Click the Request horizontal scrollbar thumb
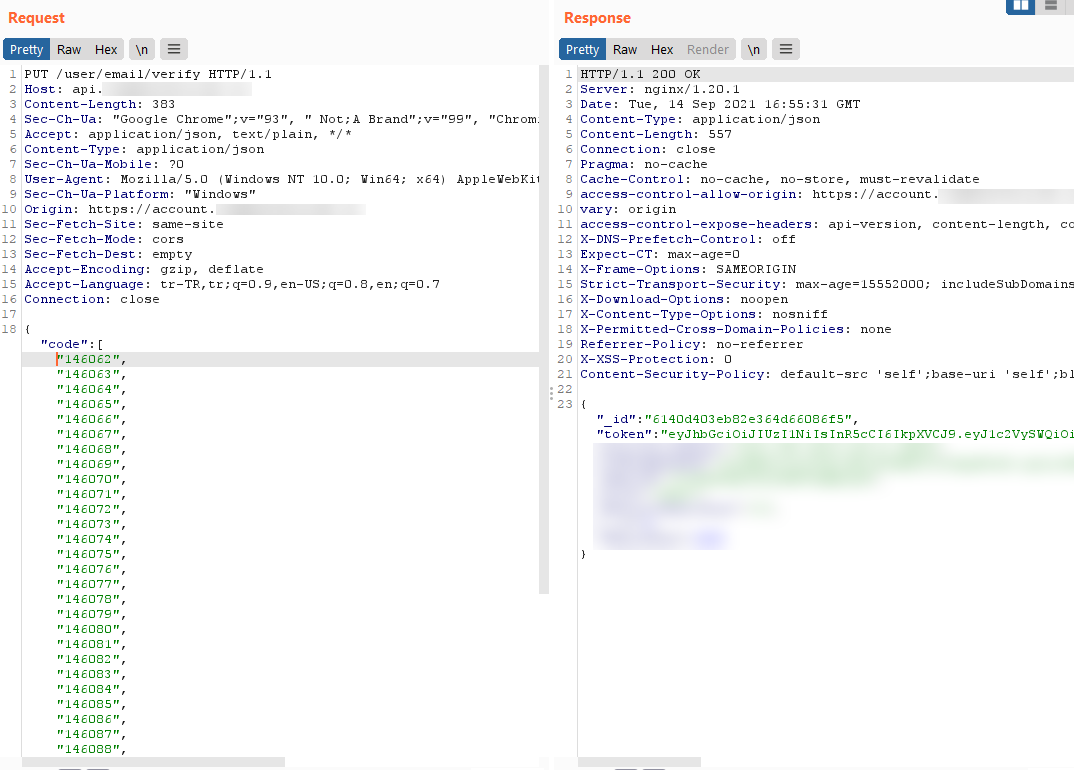Screen dimensions: 1074x770 [x=153, y=762]
